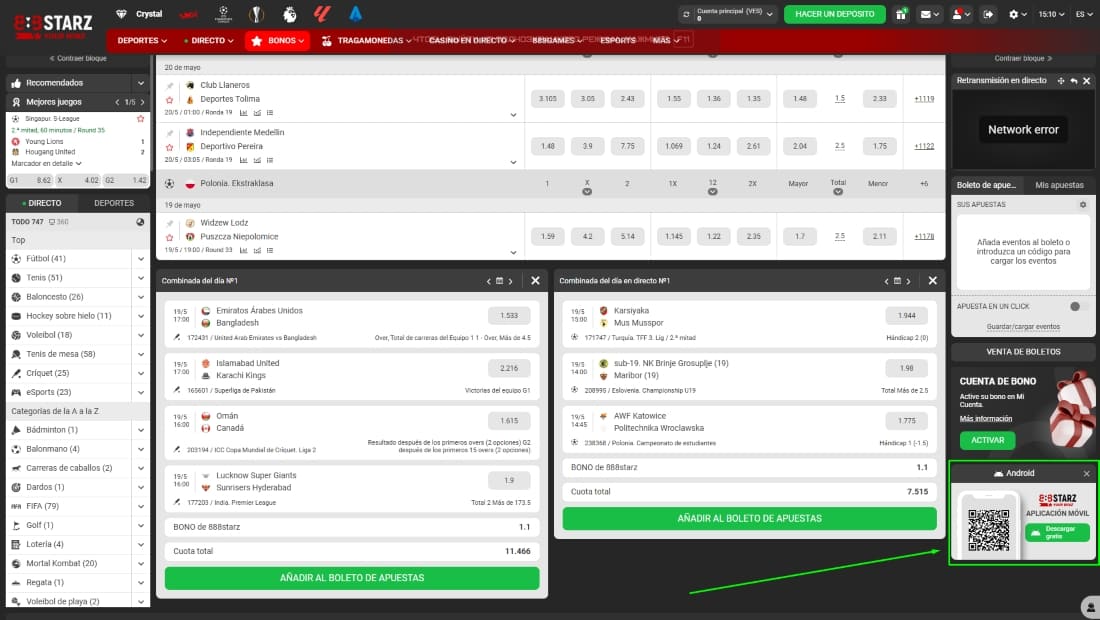Add live Combinada to bet slip
Screen dimensions: 1100x620
tap(749, 518)
